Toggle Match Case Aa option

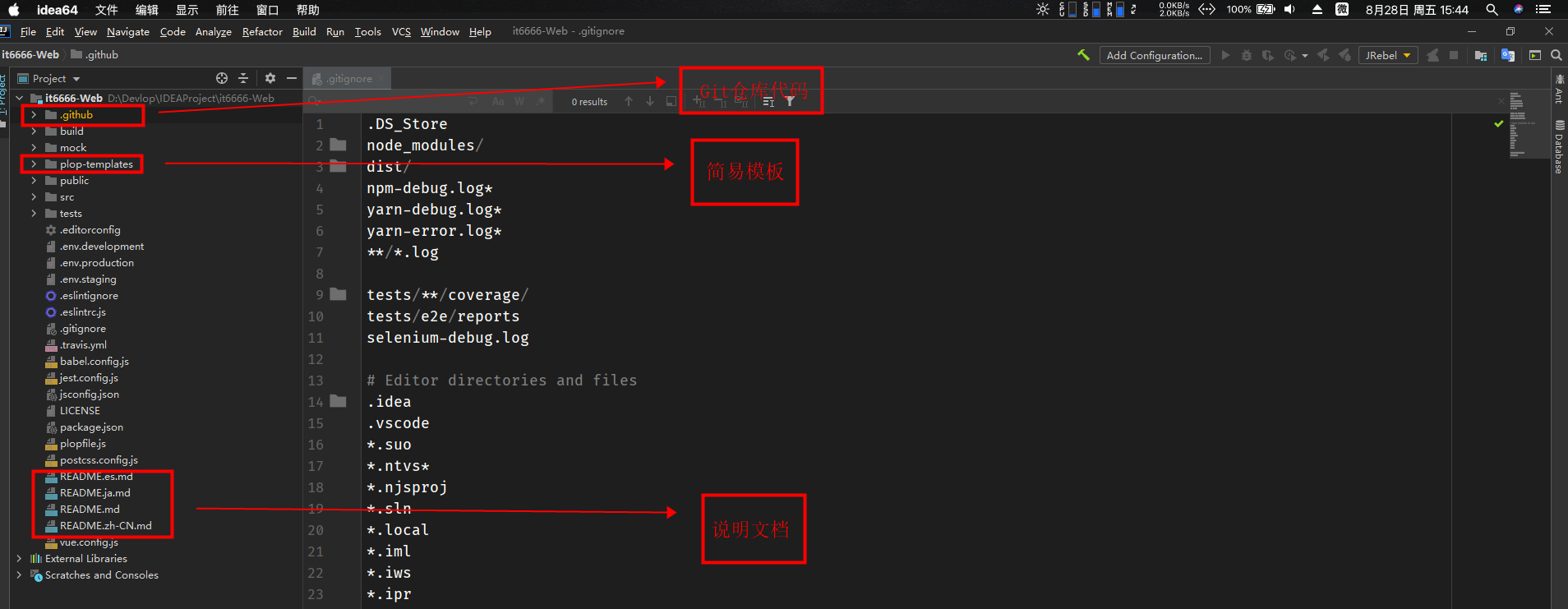point(498,101)
